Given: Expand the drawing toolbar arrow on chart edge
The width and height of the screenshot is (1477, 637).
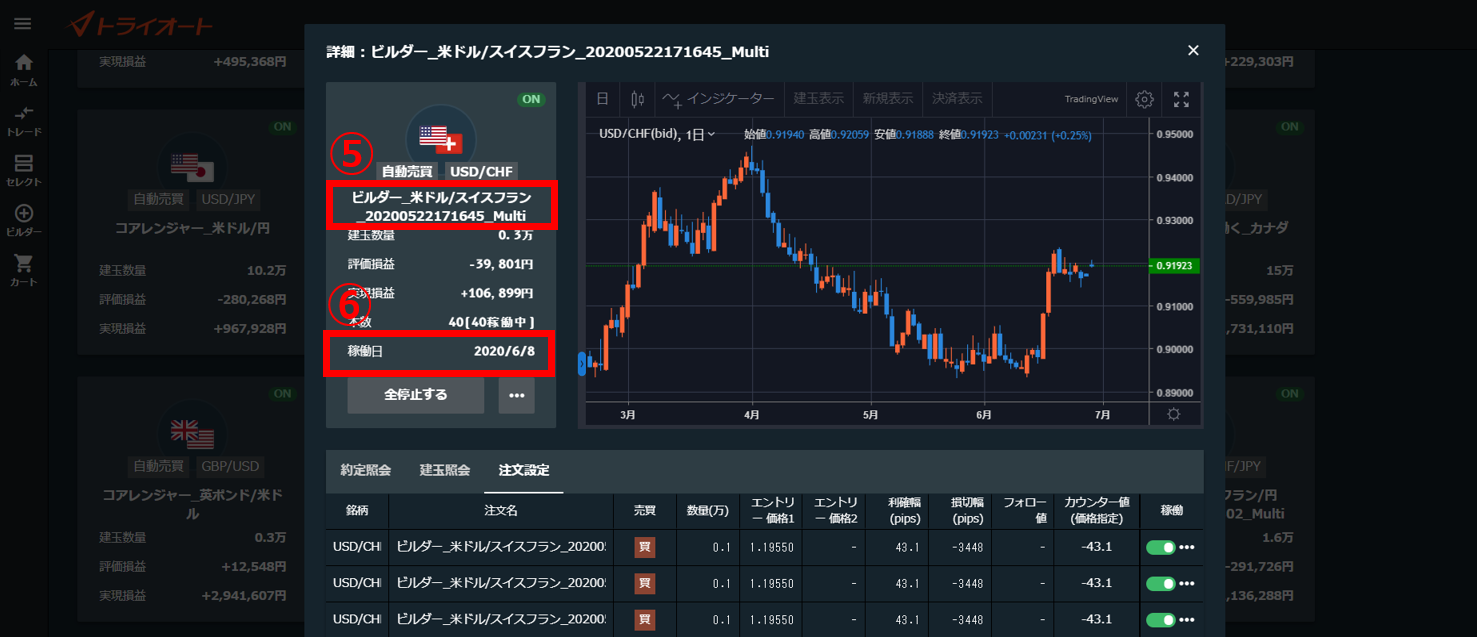Looking at the screenshot, I should 582,364.
